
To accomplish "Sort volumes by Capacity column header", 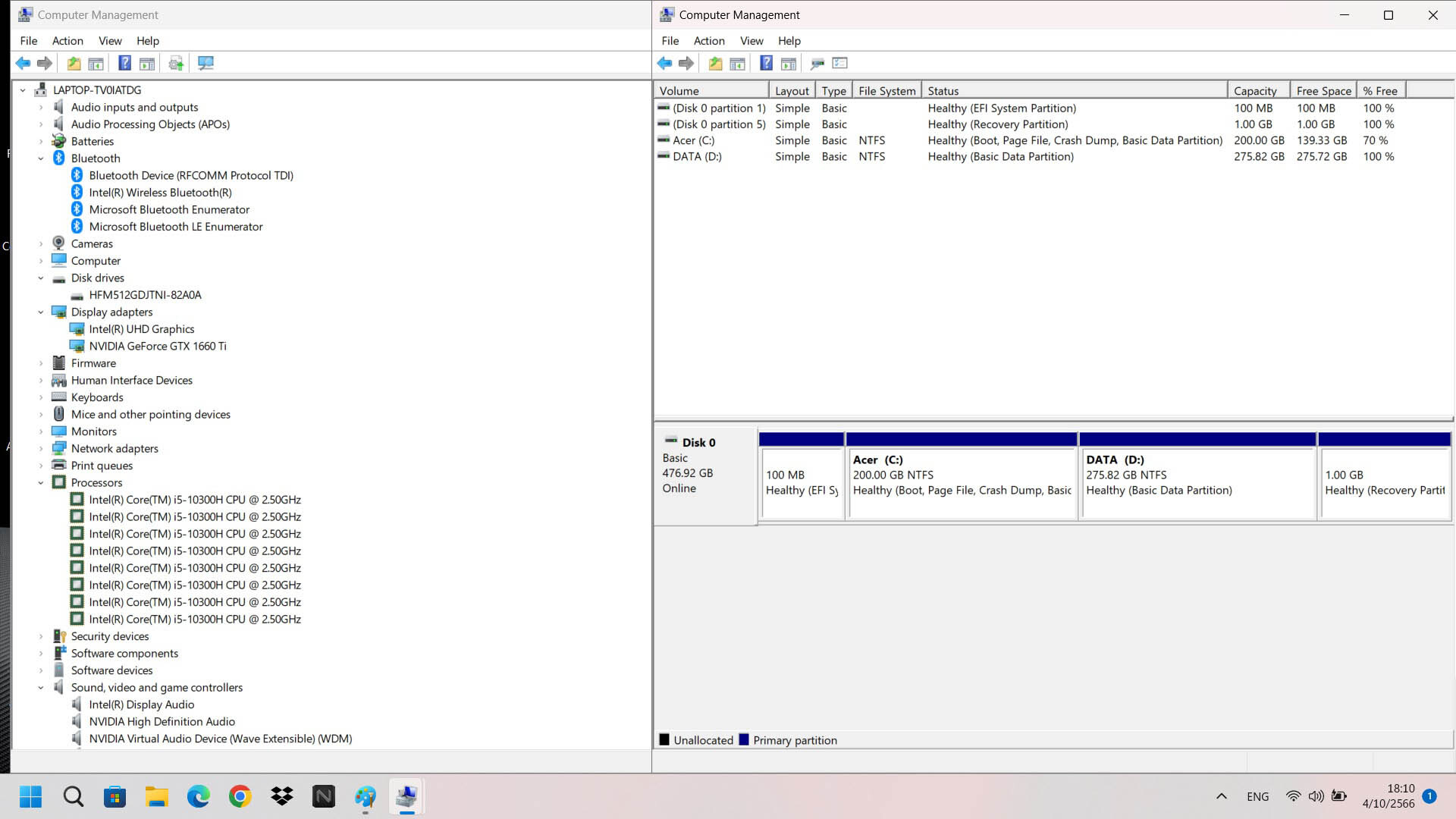I will (1255, 91).
